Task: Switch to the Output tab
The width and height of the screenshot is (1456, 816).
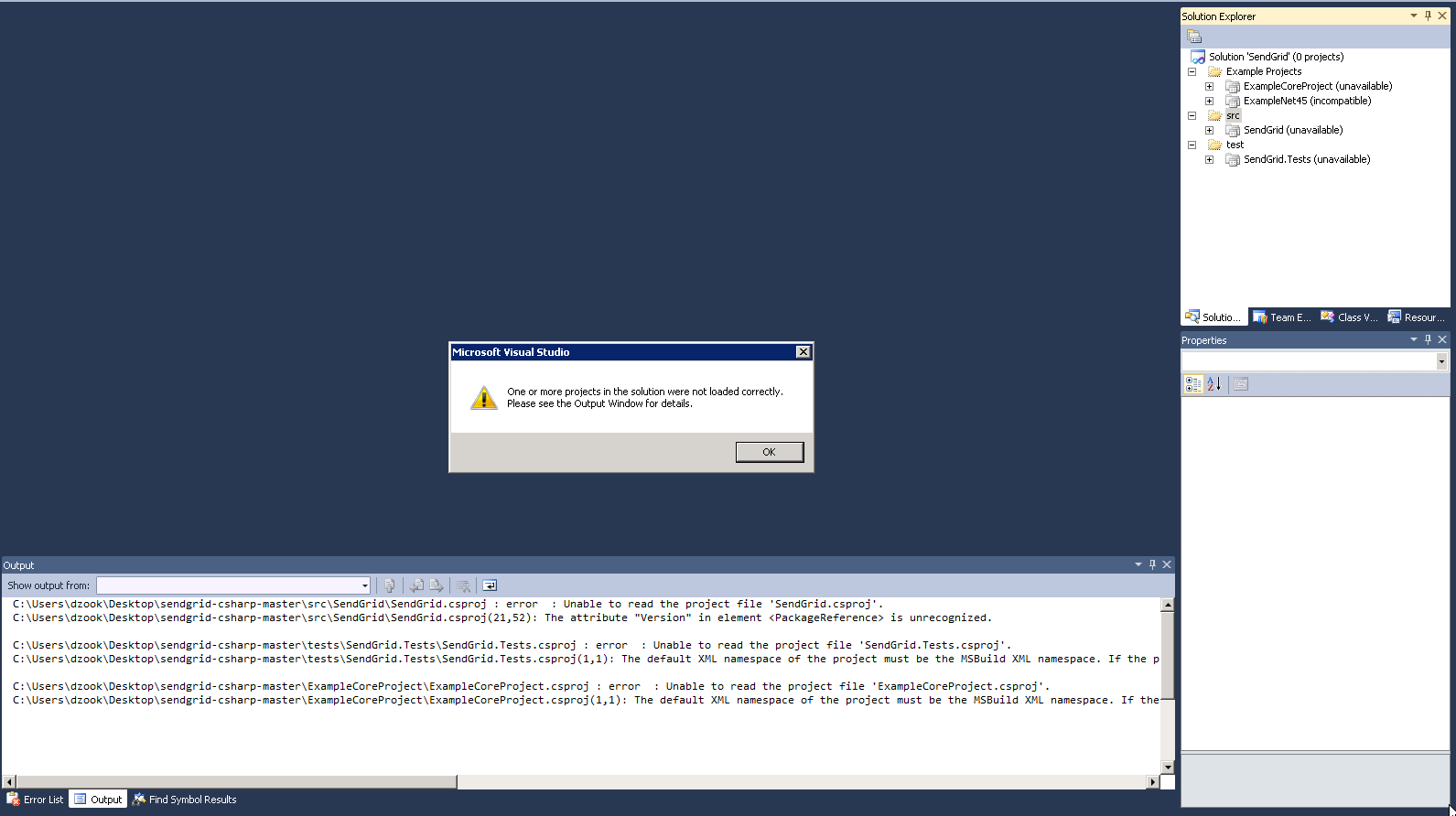Action: click(x=98, y=800)
